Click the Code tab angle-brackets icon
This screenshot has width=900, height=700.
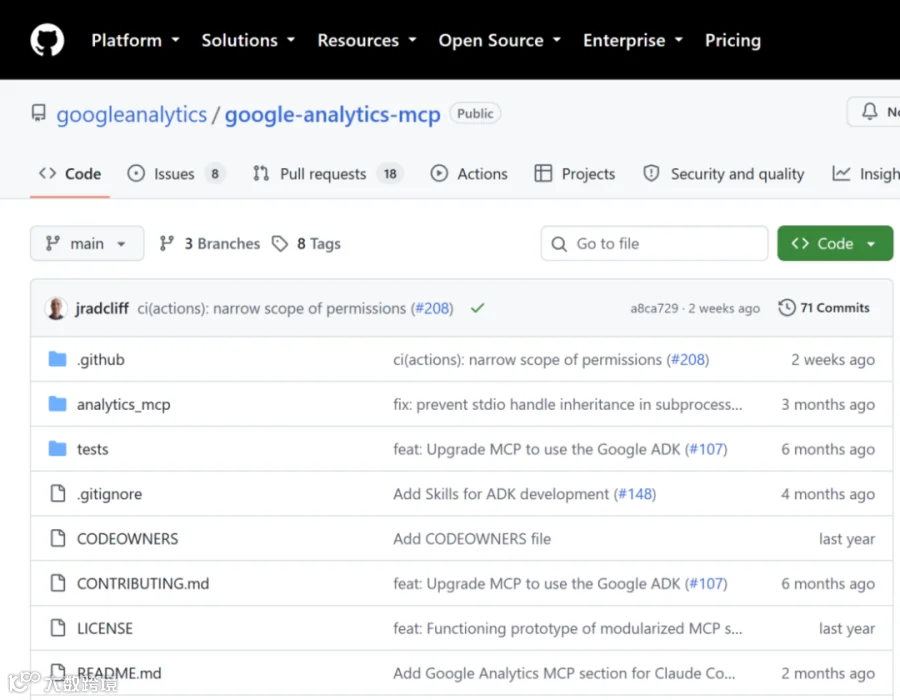point(48,173)
